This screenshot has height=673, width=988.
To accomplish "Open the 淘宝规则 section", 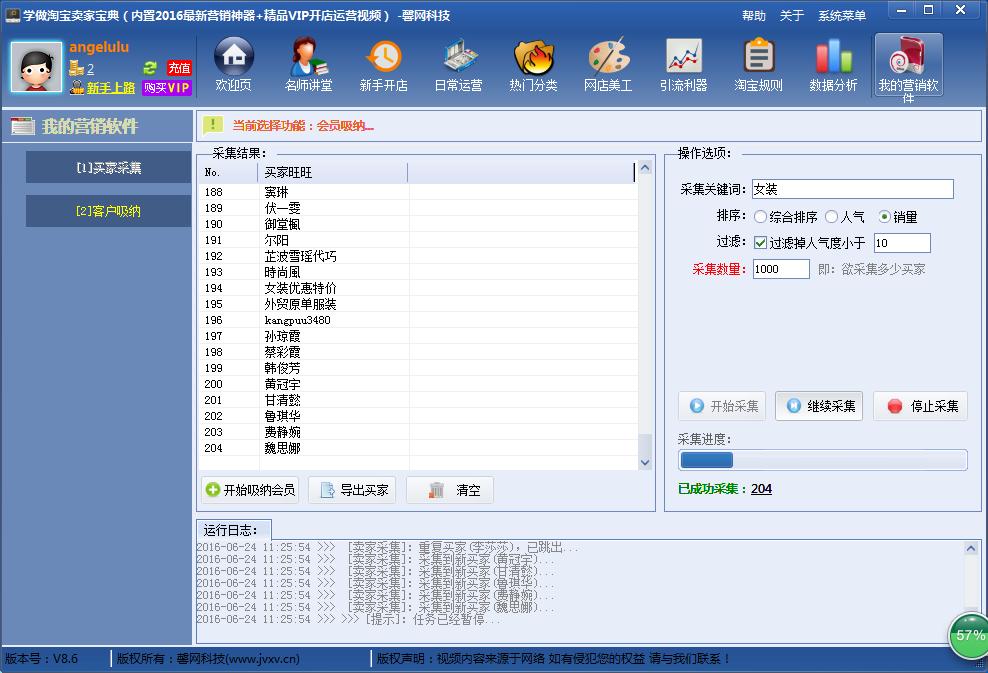I will pos(758,63).
